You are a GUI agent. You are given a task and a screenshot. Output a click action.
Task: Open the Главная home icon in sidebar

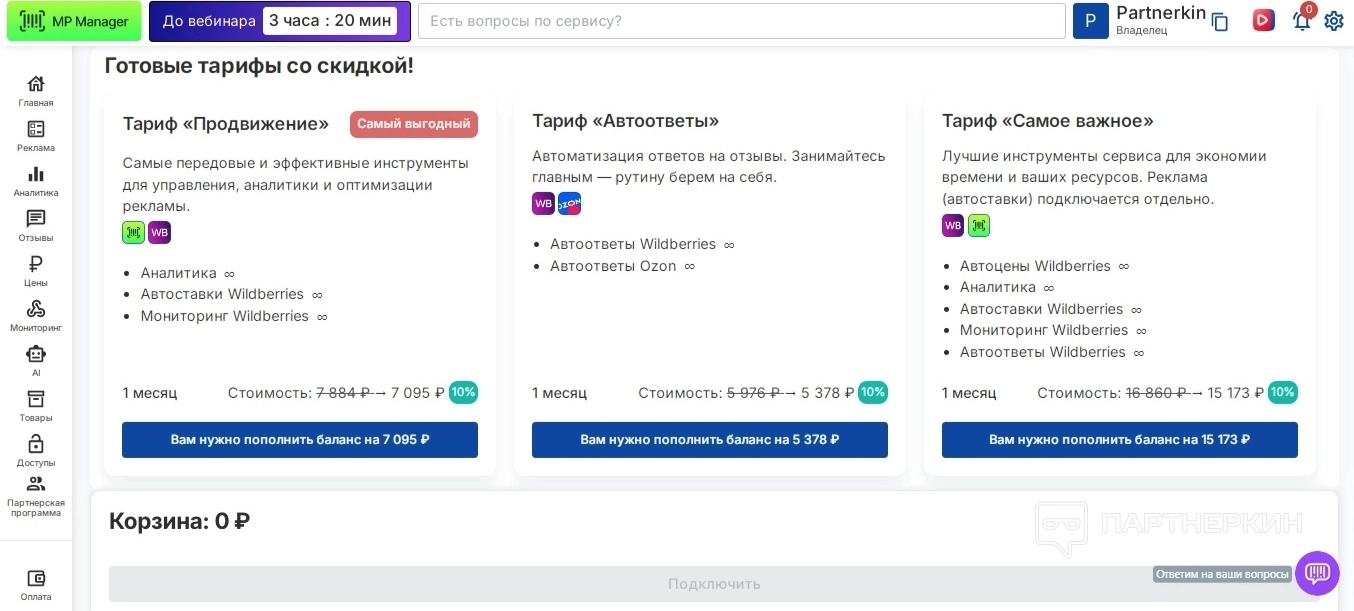click(x=36, y=89)
